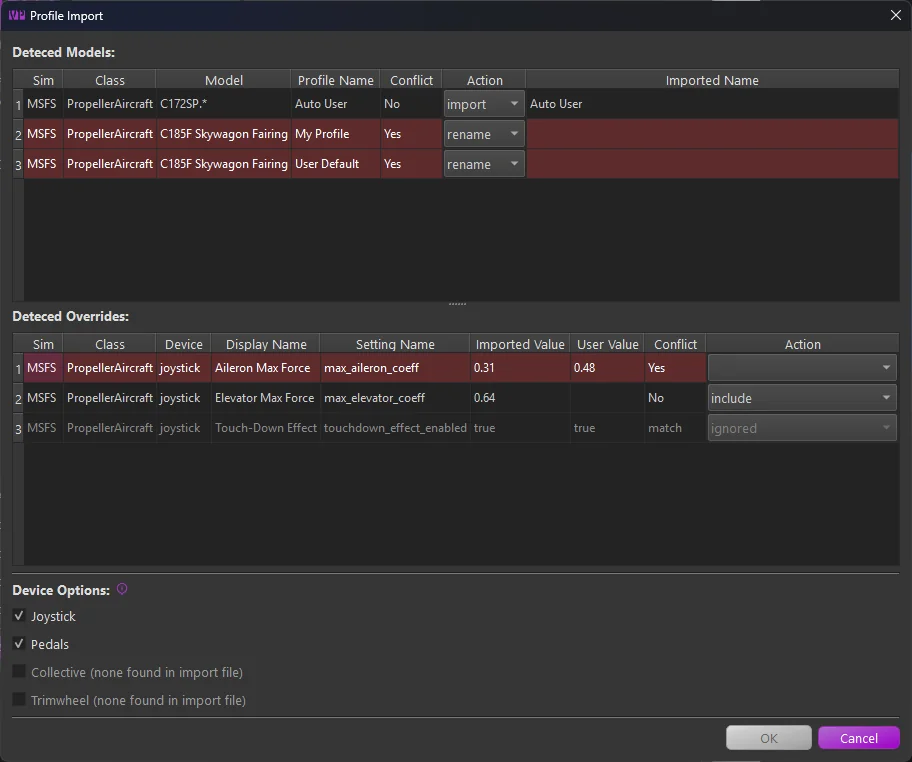
Task: Open action dropdown for Aileron Max Force
Action: pyautogui.click(x=801, y=368)
